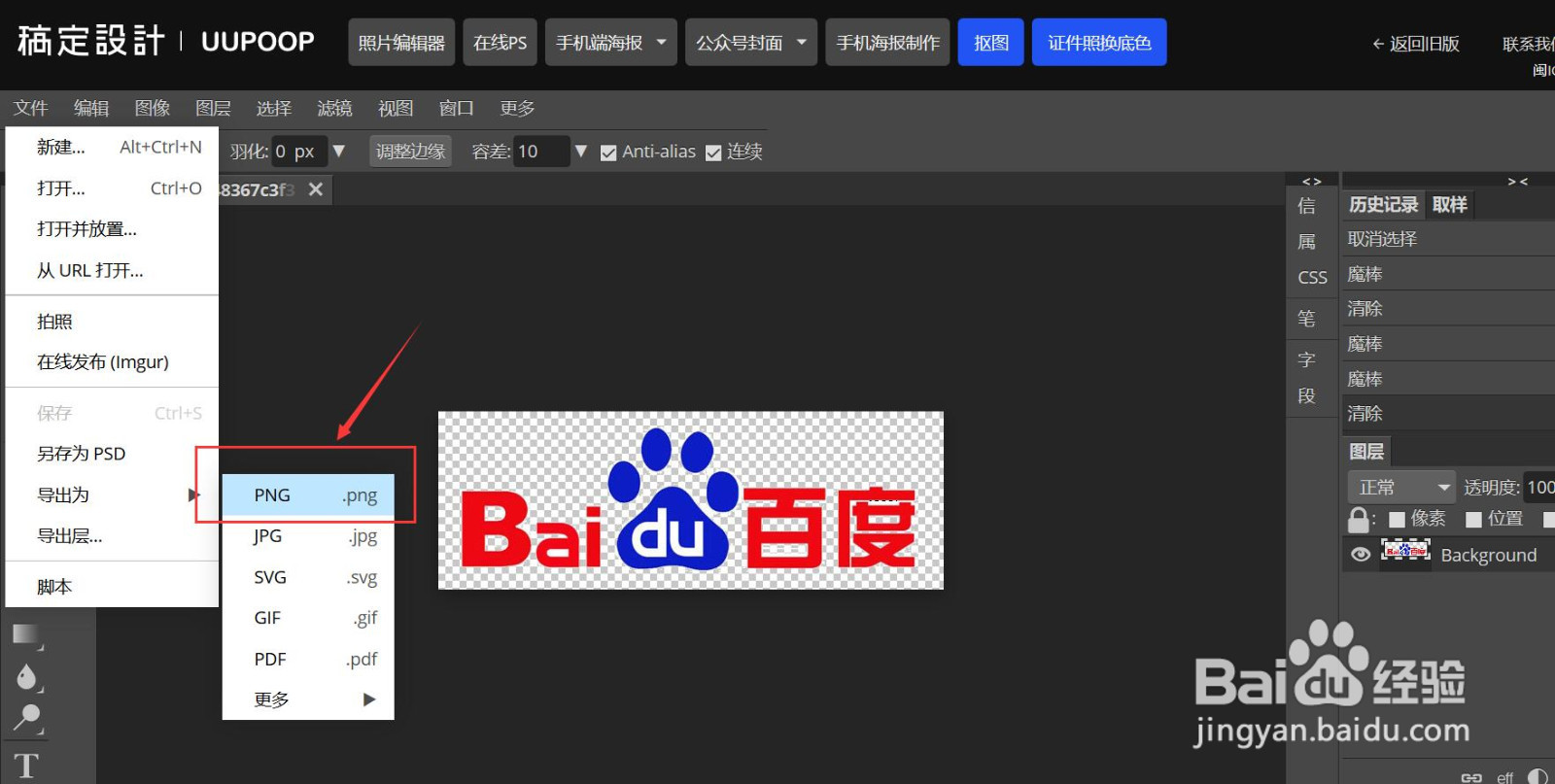Open the layer effects 'eff' button
Viewport: 1555px width, 784px height.
pos(1504,776)
